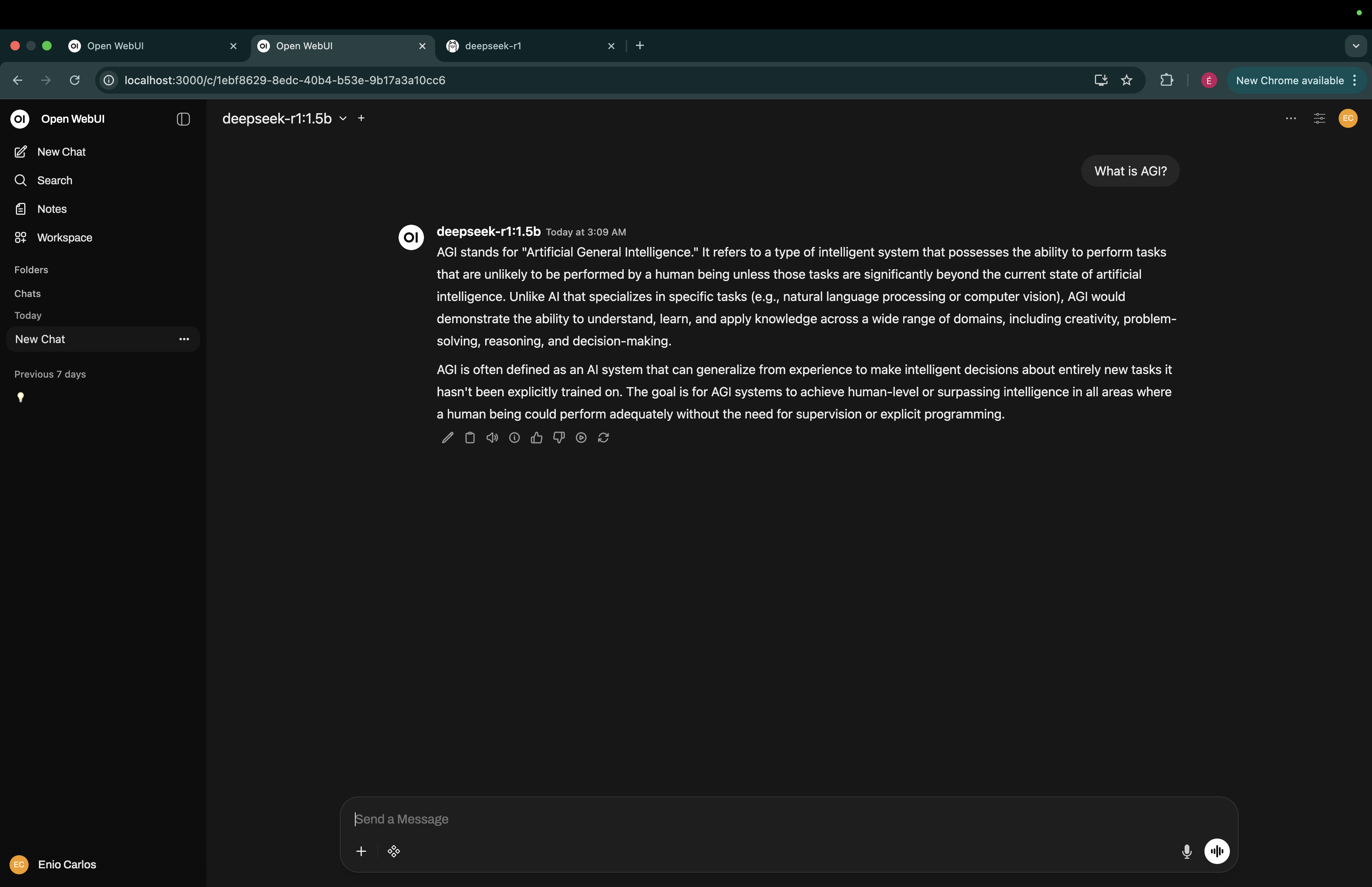The width and height of the screenshot is (1372, 887).
Task: Open chat options three-dots menu in header
Action: [1291, 118]
